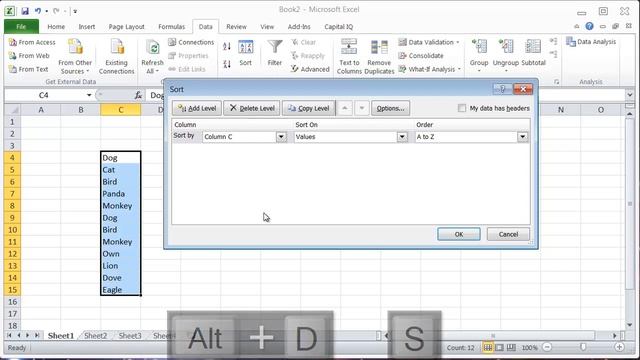Image resolution: width=640 pixels, height=360 pixels.
Task: Open the Order A to Z dropdown
Action: tap(522, 137)
